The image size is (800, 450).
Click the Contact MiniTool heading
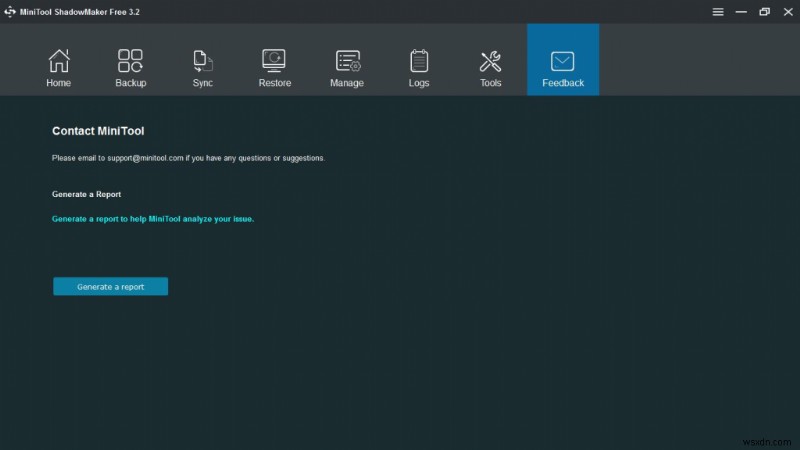[x=98, y=131]
